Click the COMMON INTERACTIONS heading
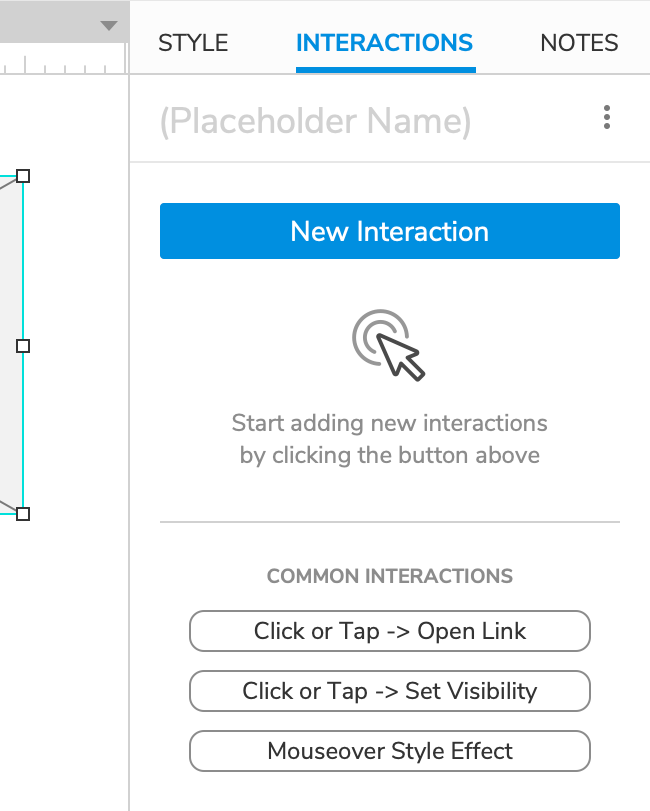The height and width of the screenshot is (811, 650). [x=390, y=576]
